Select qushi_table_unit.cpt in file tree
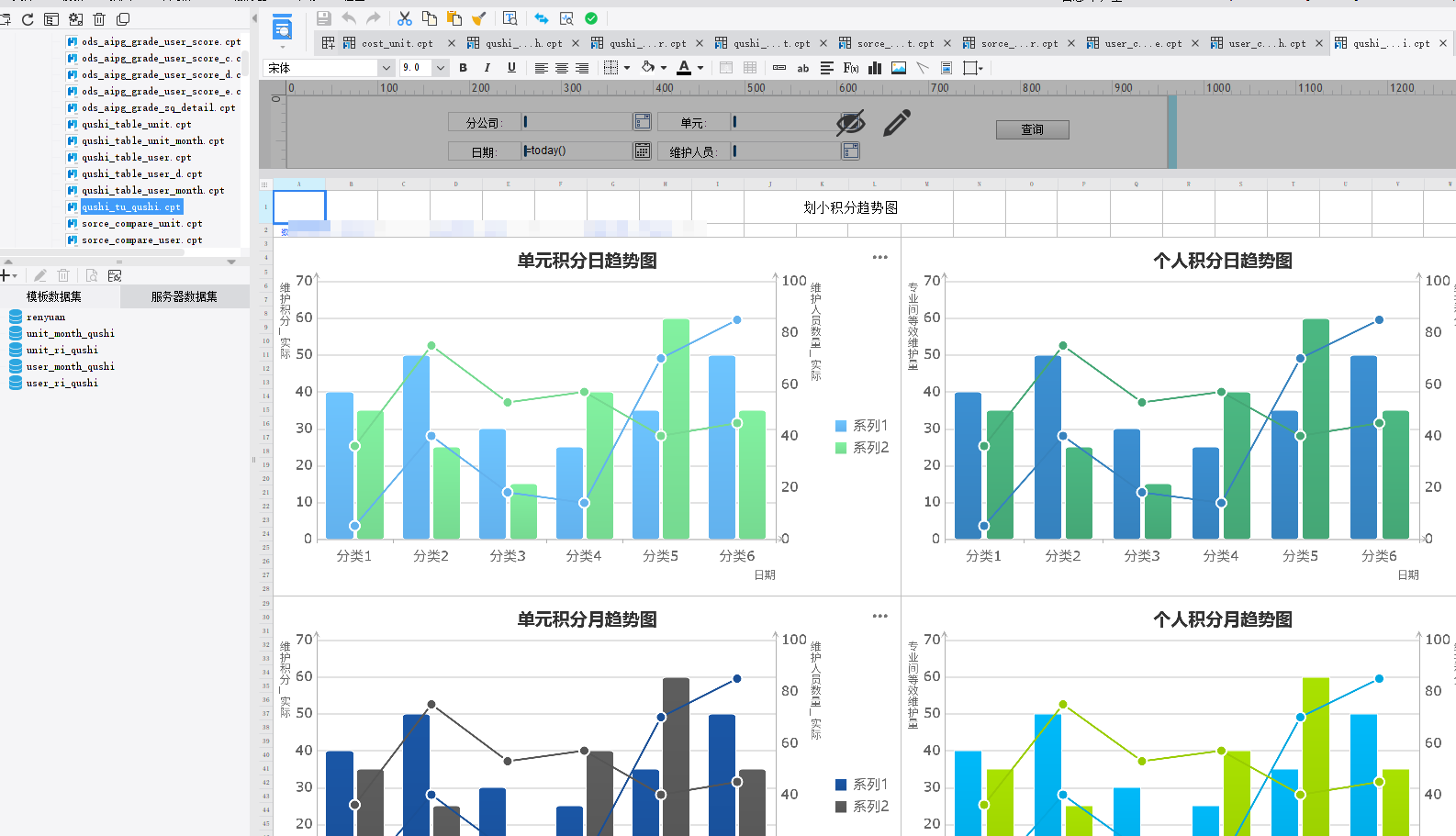Viewport: 1456px width, 836px height. (x=136, y=124)
